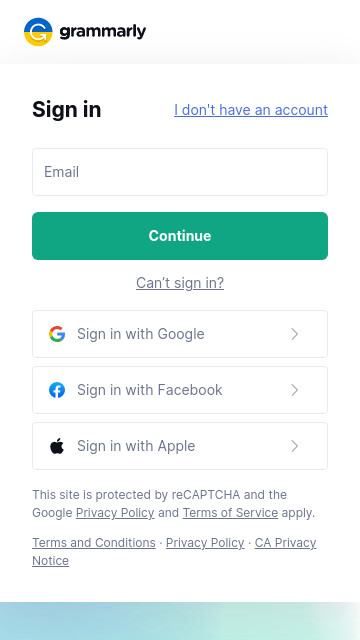Click the Apple logo icon

coord(57,446)
